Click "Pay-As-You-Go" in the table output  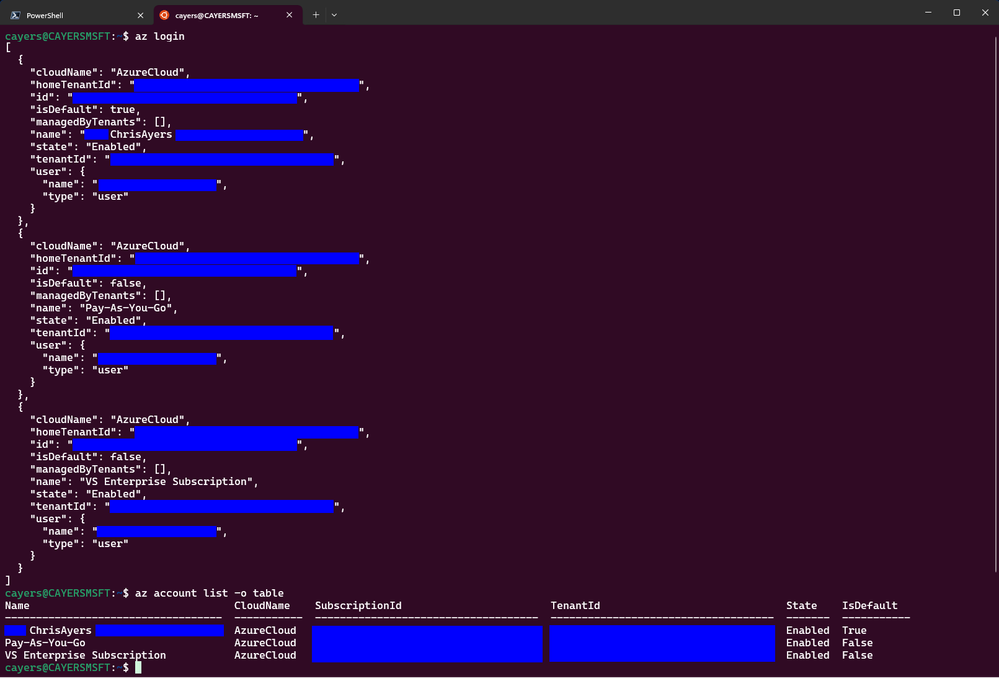(45, 643)
